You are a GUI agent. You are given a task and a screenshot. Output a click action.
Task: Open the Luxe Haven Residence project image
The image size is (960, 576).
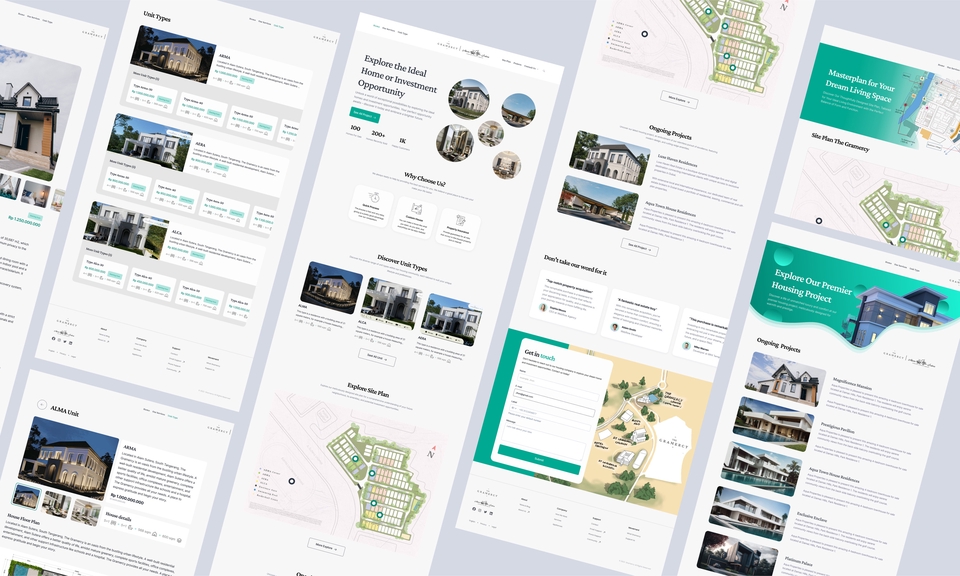point(610,157)
